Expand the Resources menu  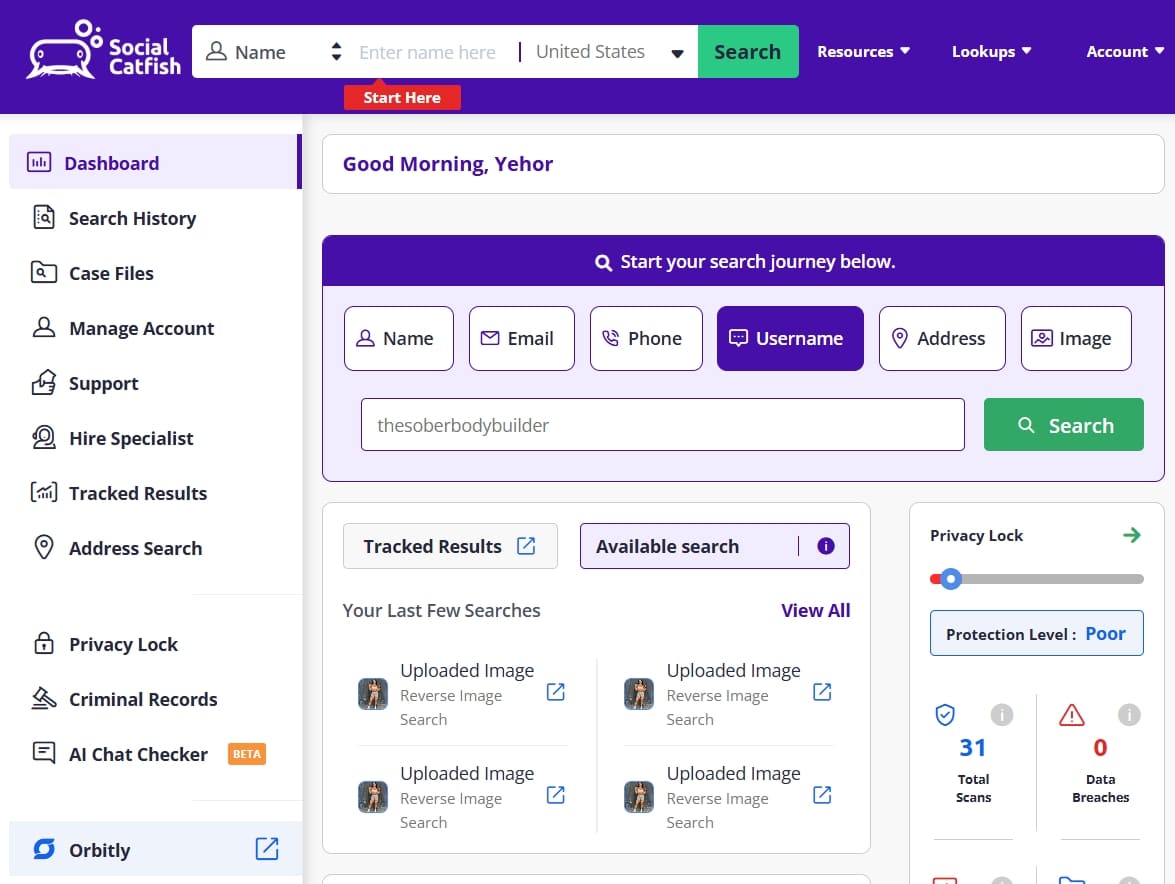[863, 52]
